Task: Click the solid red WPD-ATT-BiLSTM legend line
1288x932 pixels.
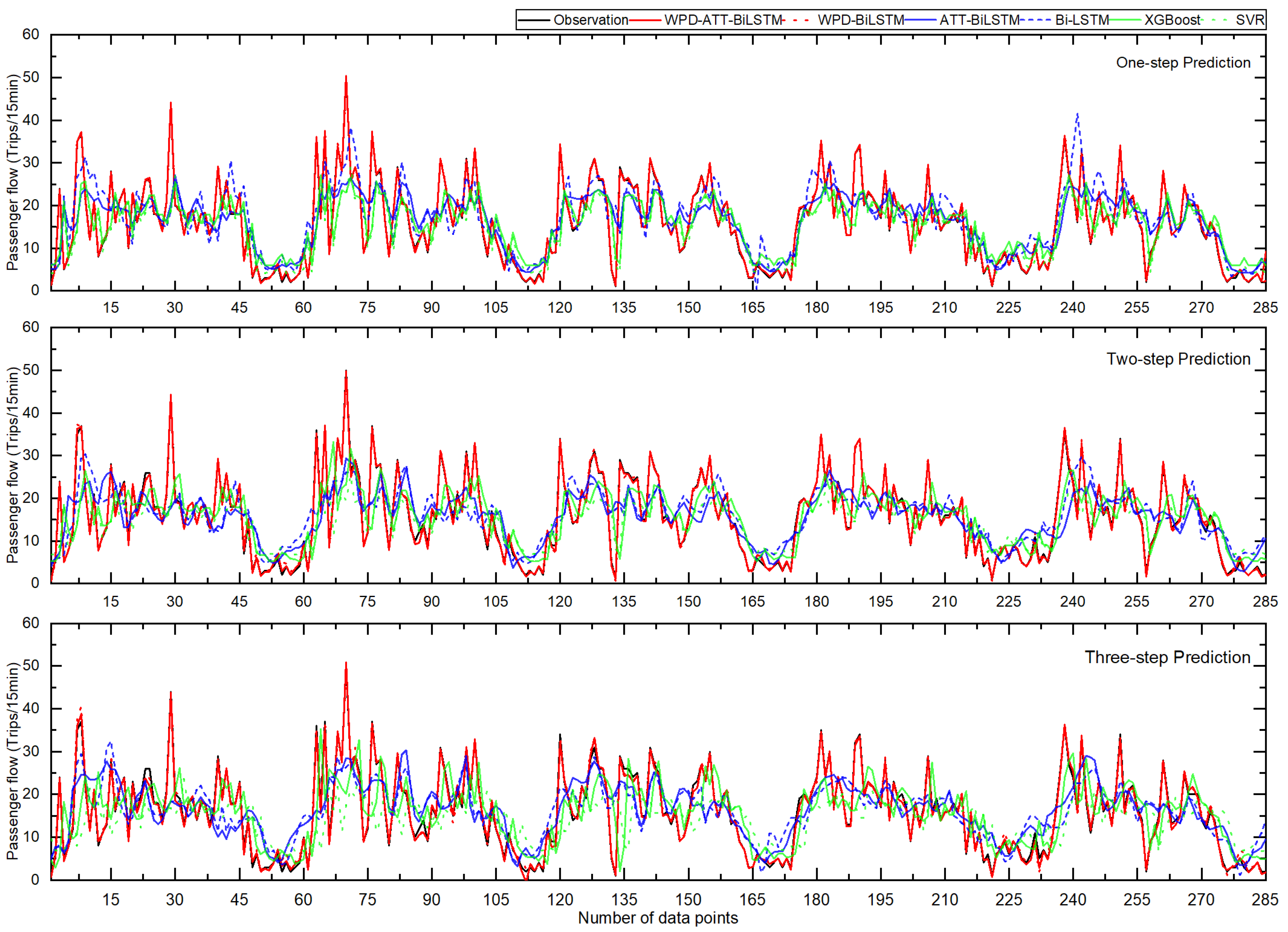Action: (645, 20)
